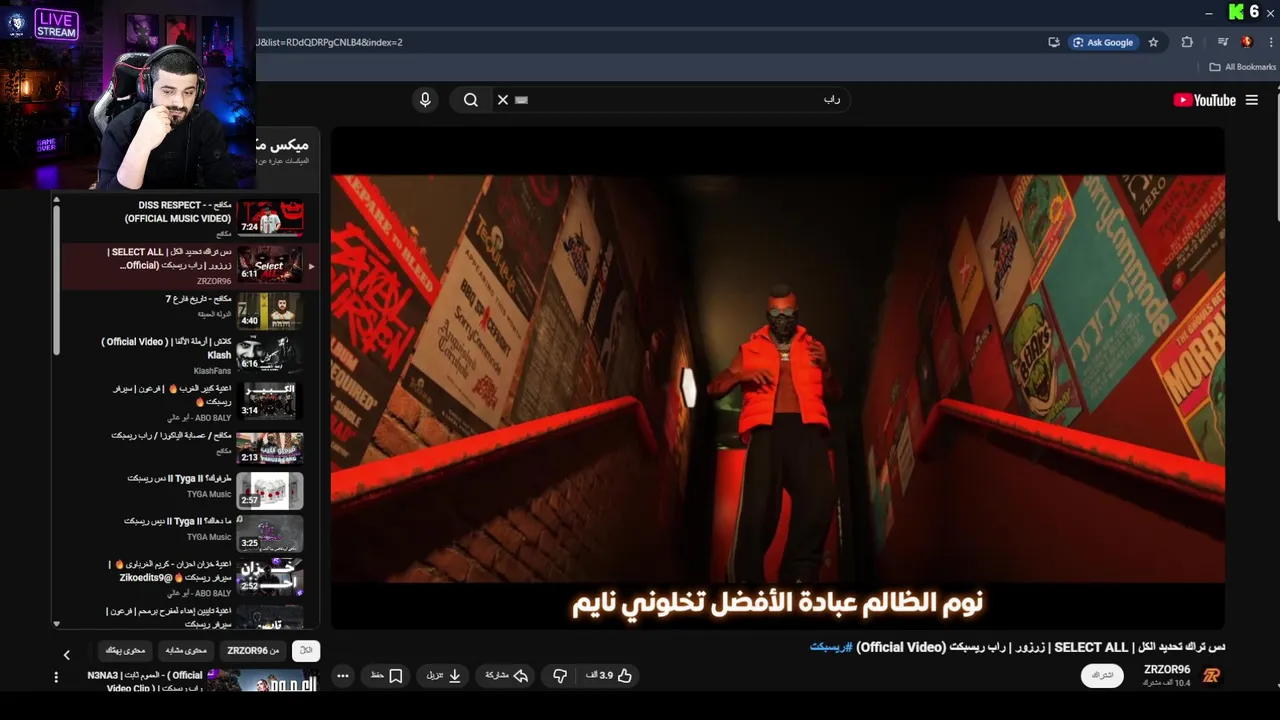Click the voice search microphone icon
This screenshot has width=1280, height=720.
click(x=425, y=100)
